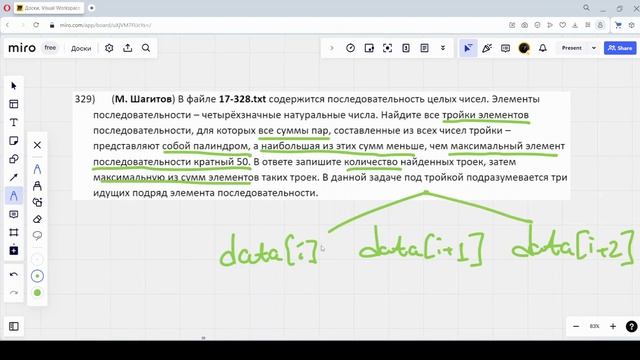The width and height of the screenshot is (640, 360).
Task: Select the Frame tool
Action: coord(14,232)
